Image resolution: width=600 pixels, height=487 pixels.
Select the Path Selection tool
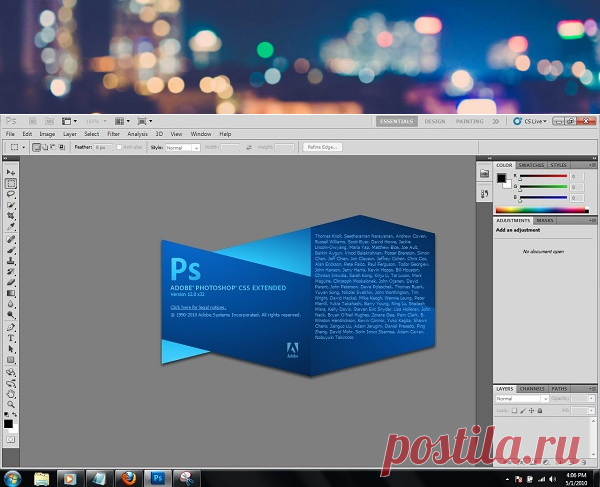11,349
